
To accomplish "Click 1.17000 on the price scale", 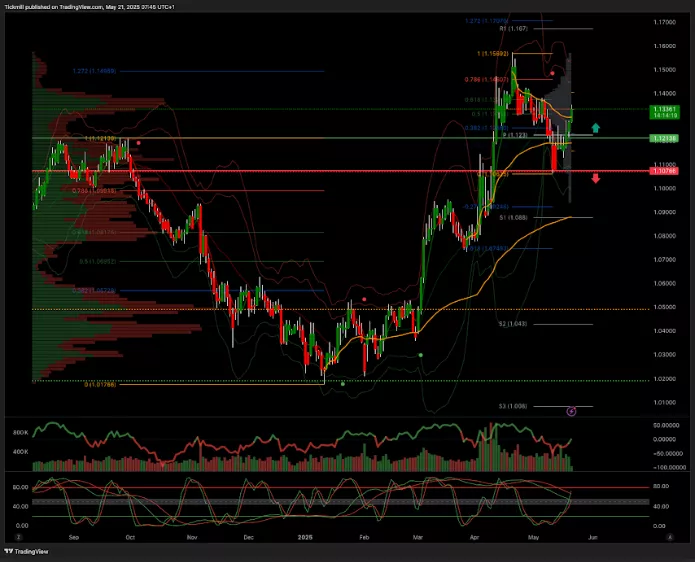I will [x=663, y=22].
